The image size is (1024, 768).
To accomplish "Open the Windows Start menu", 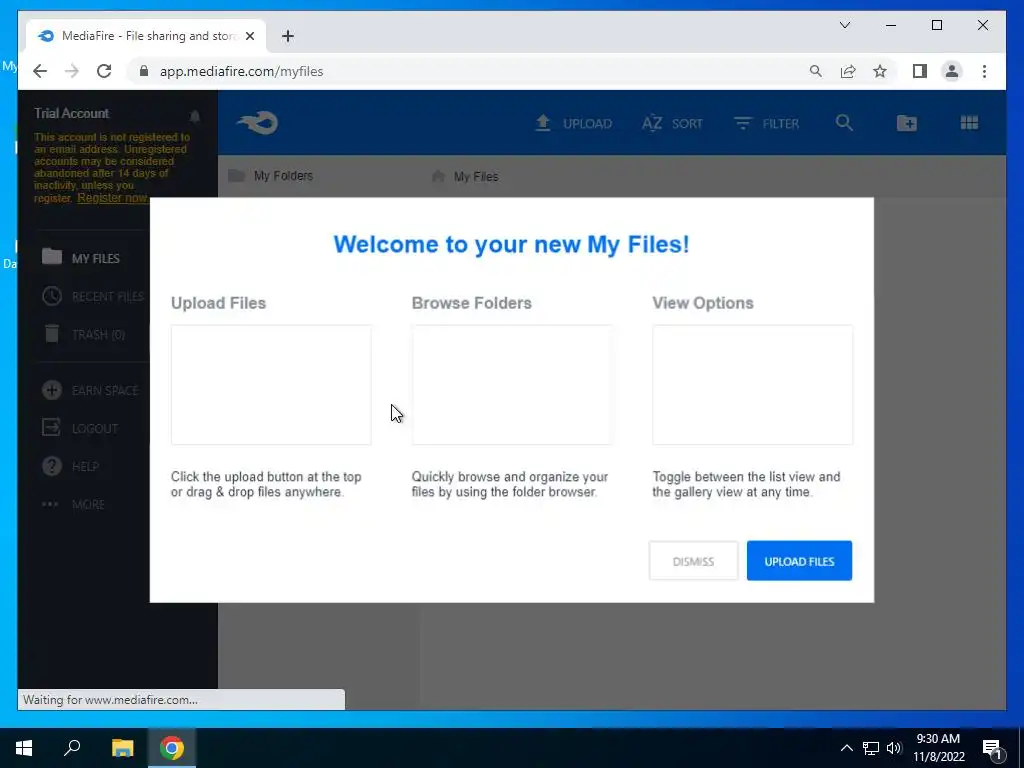I will (x=24, y=748).
